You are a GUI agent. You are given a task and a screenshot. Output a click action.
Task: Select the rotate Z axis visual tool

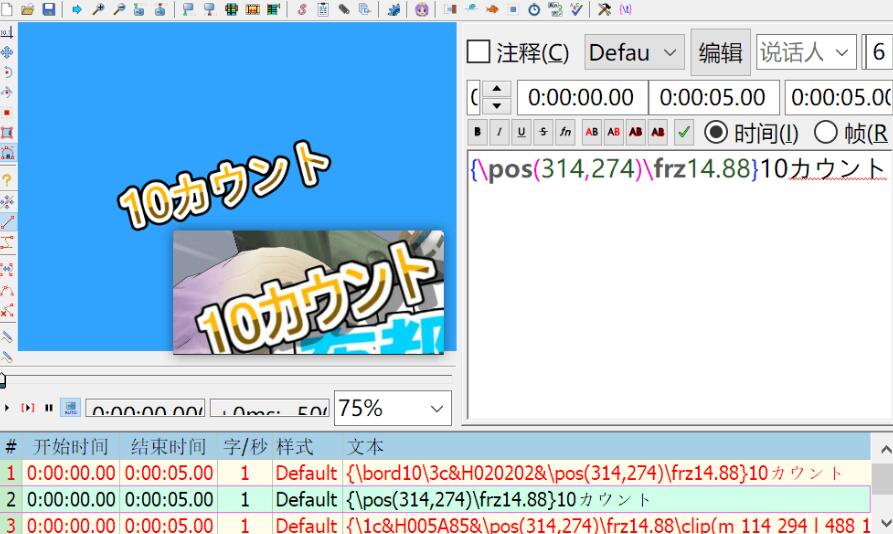point(7,72)
